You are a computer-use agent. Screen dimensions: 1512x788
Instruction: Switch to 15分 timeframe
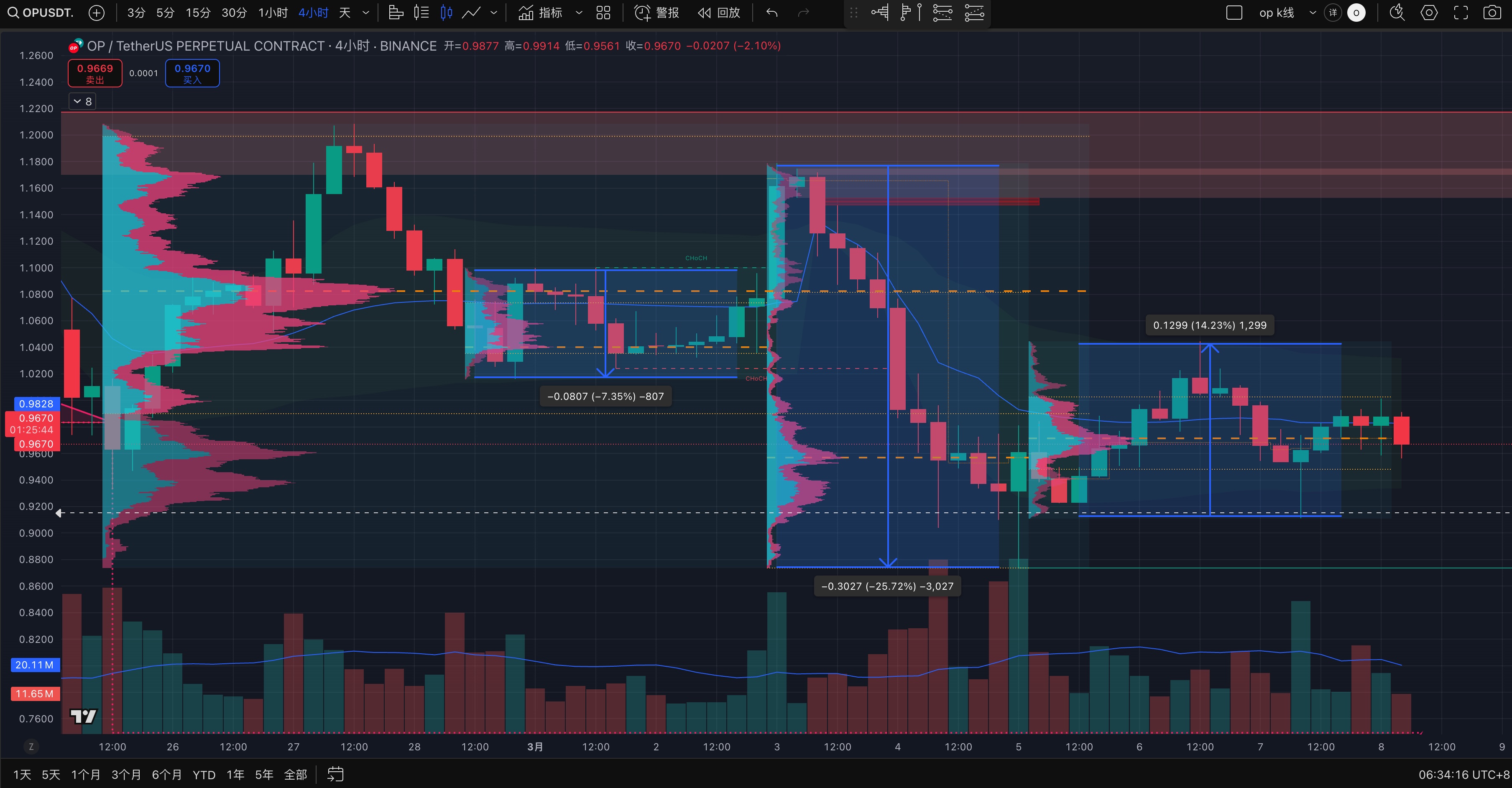pos(198,12)
